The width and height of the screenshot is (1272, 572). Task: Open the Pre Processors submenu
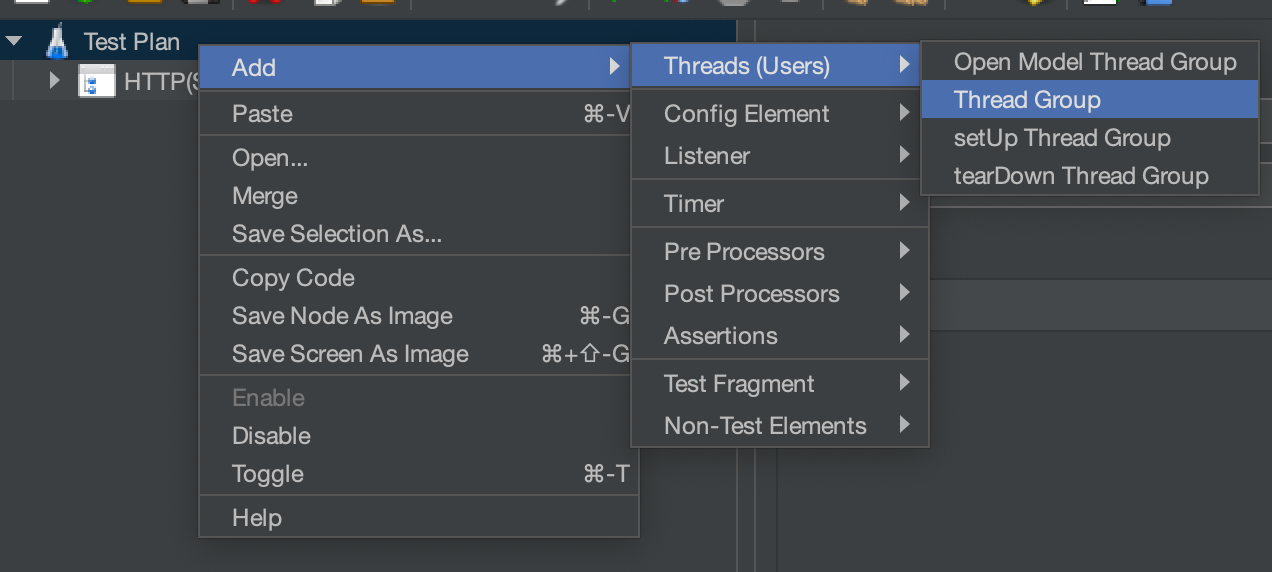[744, 252]
